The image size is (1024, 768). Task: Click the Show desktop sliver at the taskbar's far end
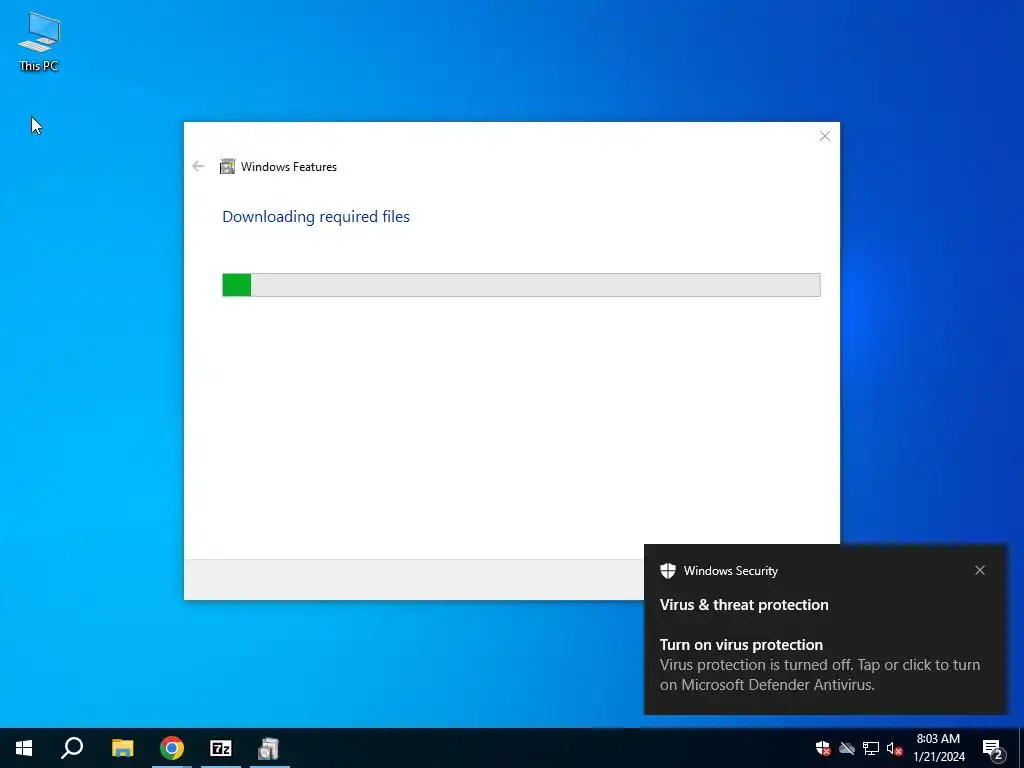pos(1021,748)
